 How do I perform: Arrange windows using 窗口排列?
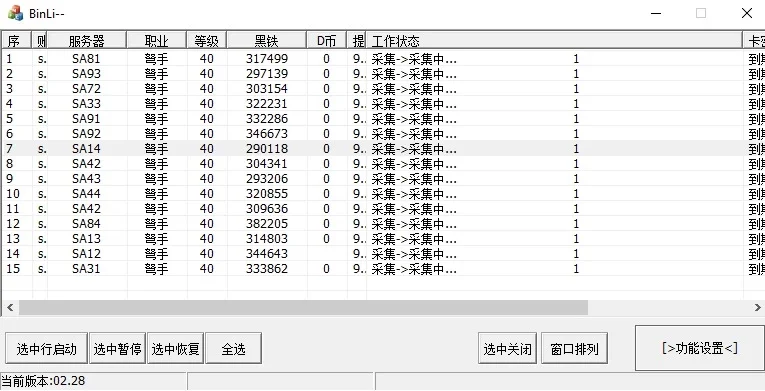coord(574,349)
